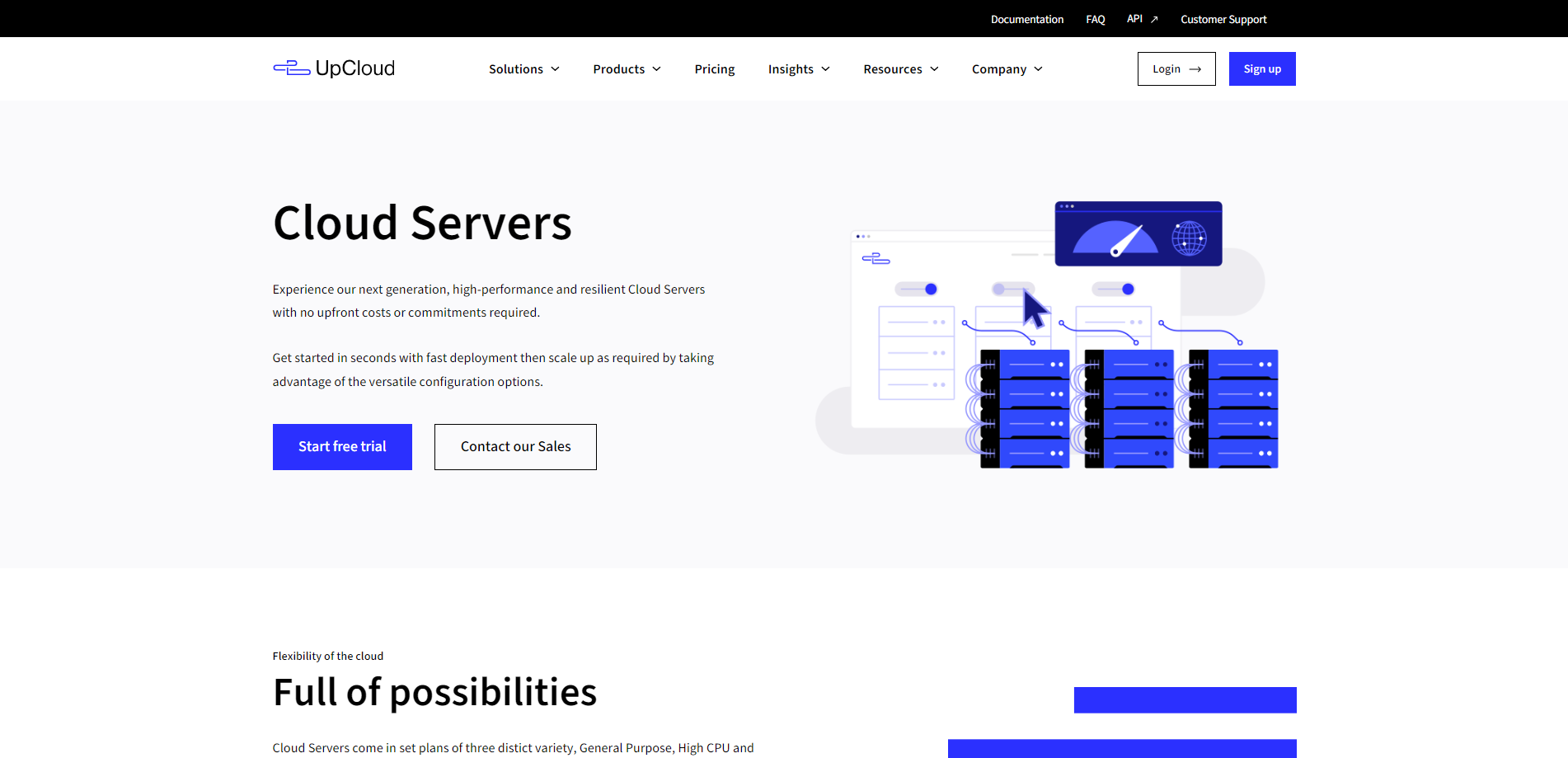The height and width of the screenshot is (758, 1568).
Task: Click the UpCloud wordmark text
Action: (355, 68)
